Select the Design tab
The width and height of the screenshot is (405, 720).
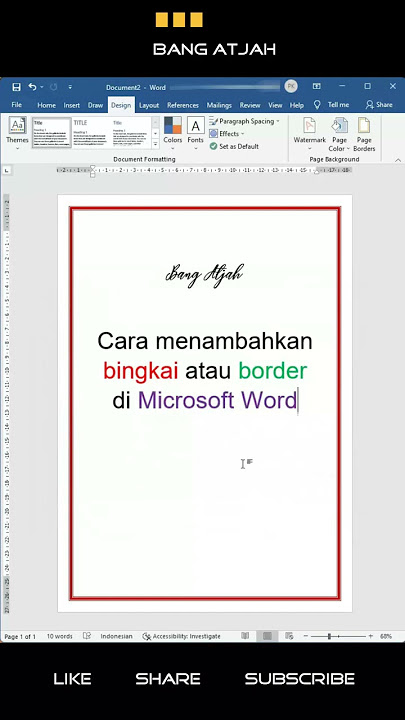click(x=121, y=105)
